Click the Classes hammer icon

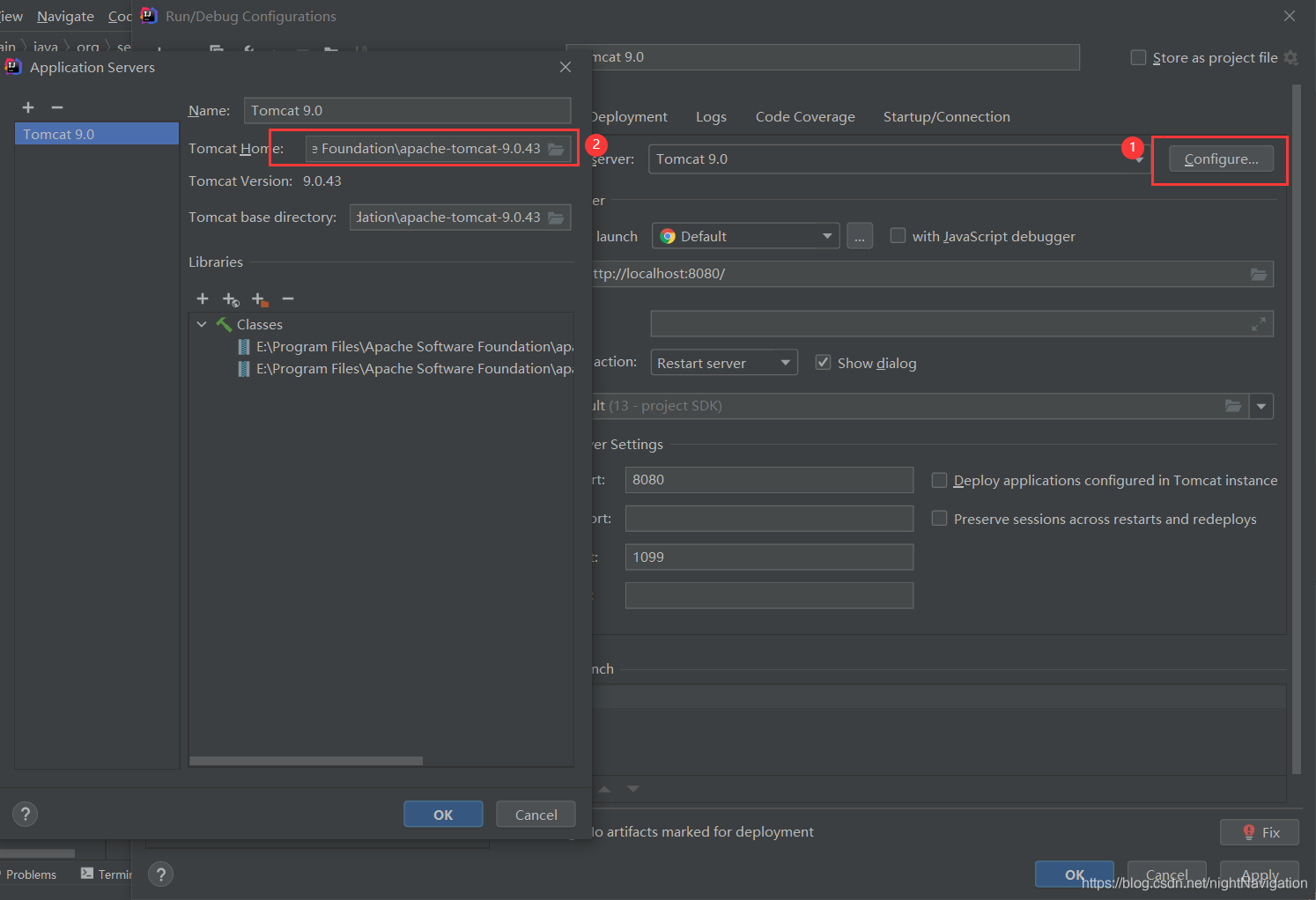224,325
